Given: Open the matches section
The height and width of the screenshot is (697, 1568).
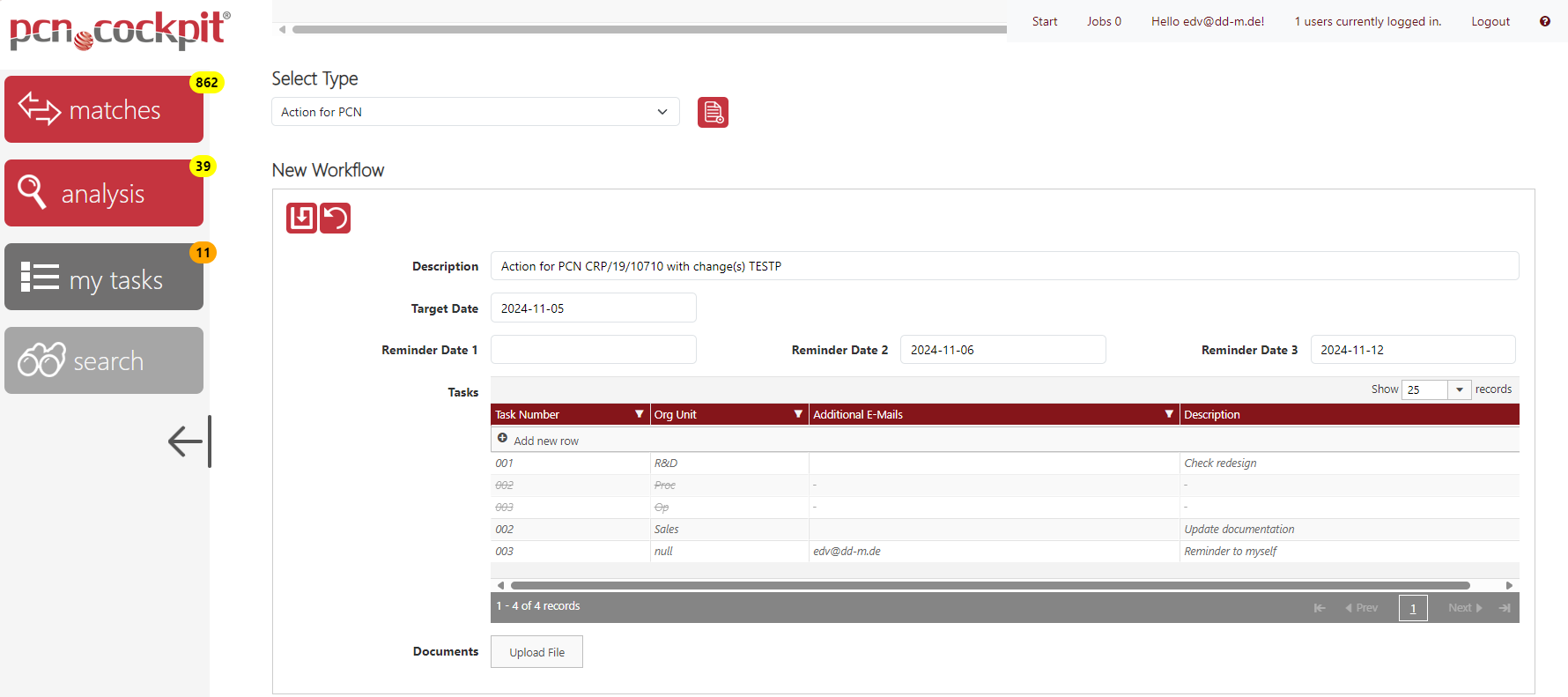Looking at the screenshot, I should (x=104, y=109).
